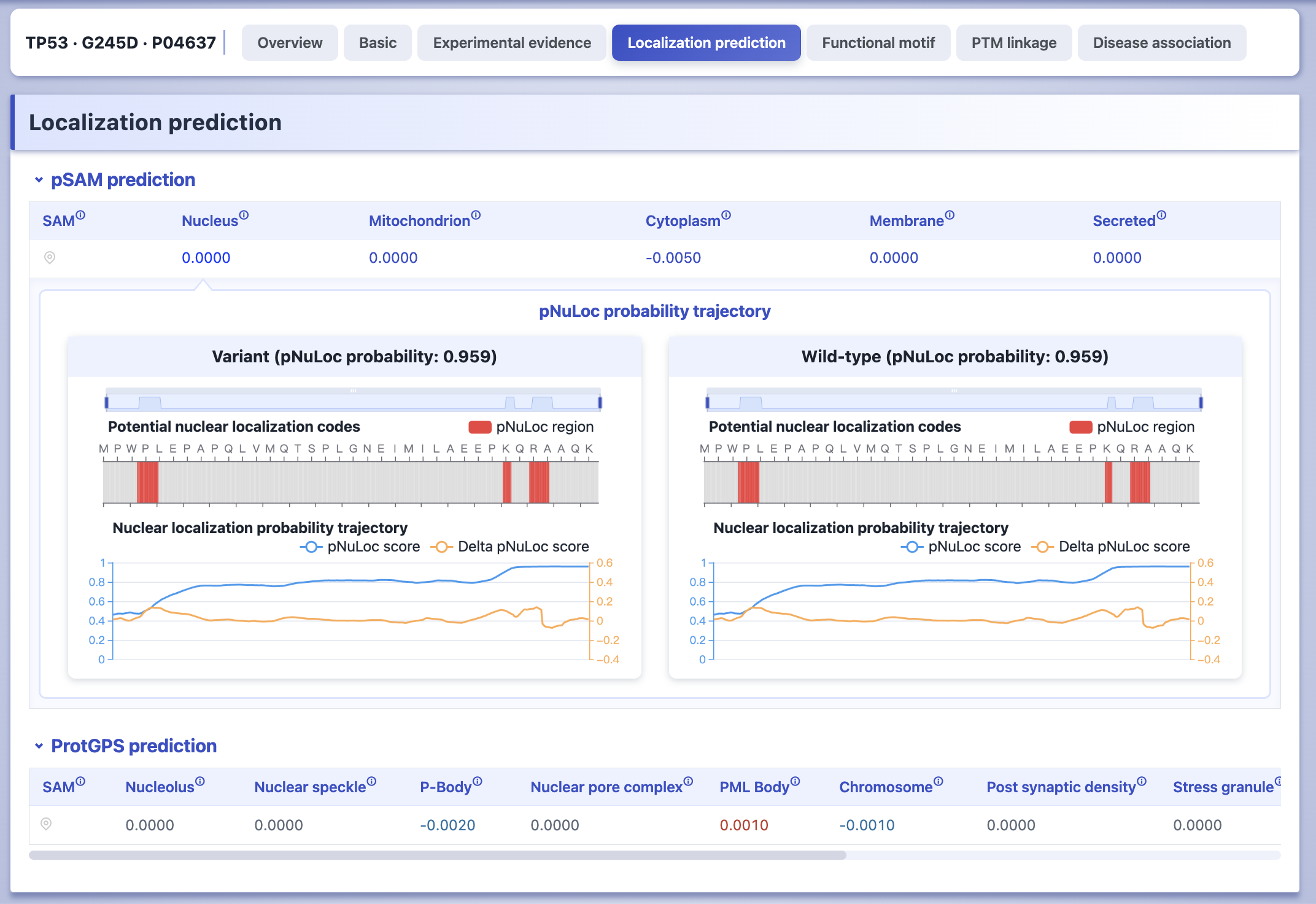This screenshot has width=1316, height=904.
Task: Click the info icon next to Cytoplasm
Action: pyautogui.click(x=726, y=215)
